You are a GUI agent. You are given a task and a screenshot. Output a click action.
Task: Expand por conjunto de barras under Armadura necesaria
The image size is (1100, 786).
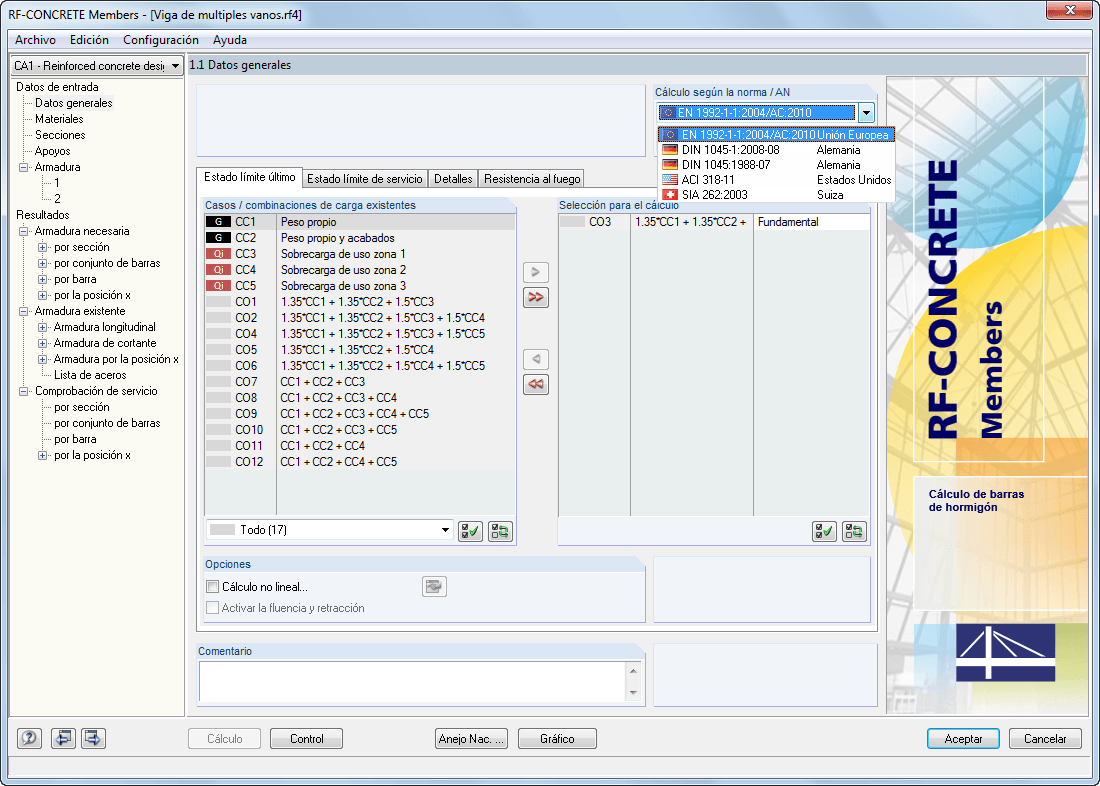pos(42,263)
